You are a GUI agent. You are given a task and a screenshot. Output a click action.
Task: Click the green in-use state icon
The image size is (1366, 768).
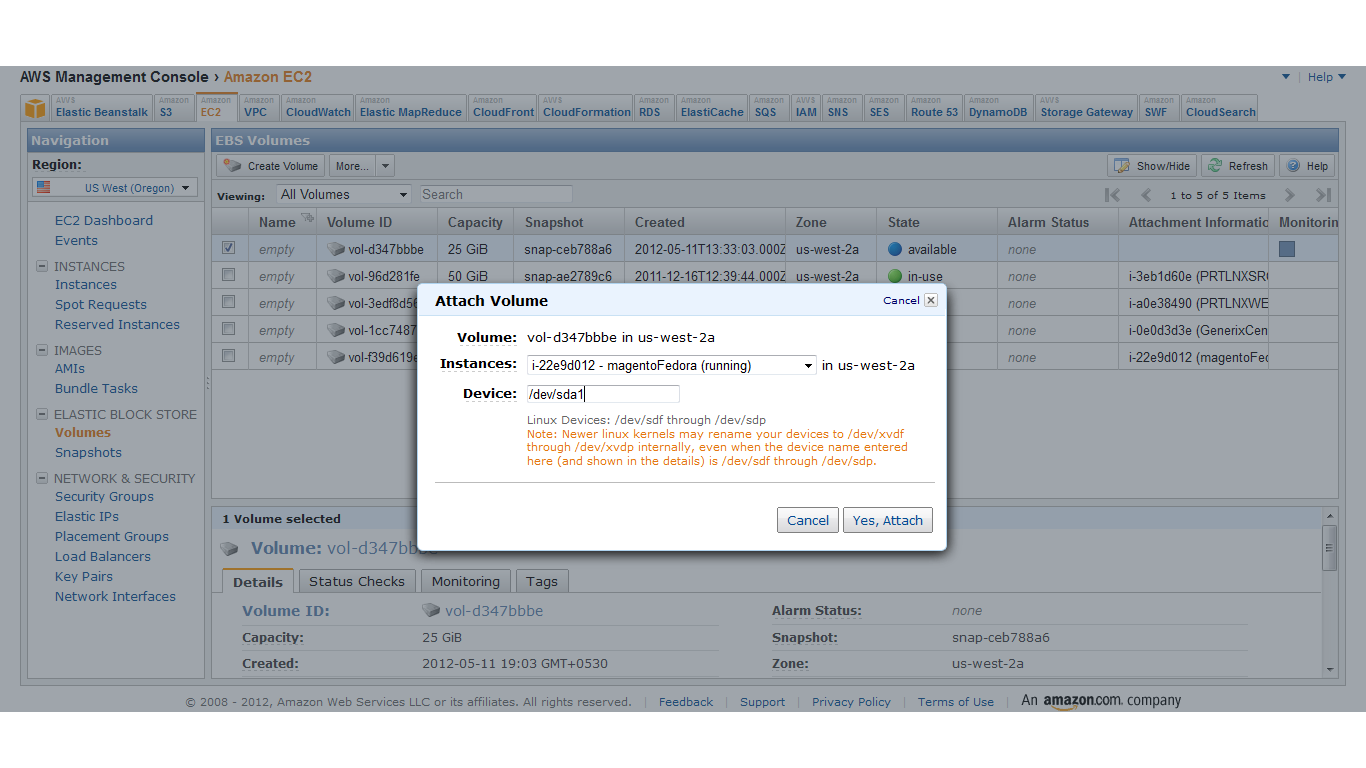pyautogui.click(x=895, y=276)
